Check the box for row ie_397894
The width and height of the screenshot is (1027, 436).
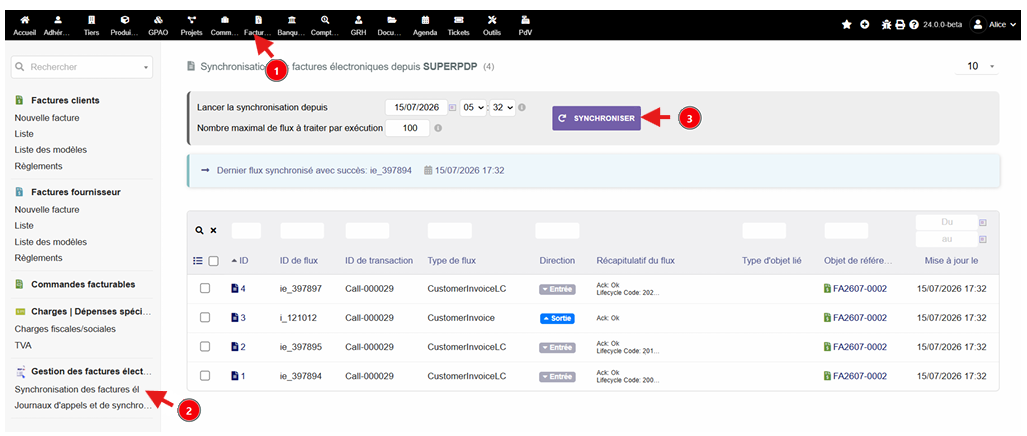tap(205, 376)
